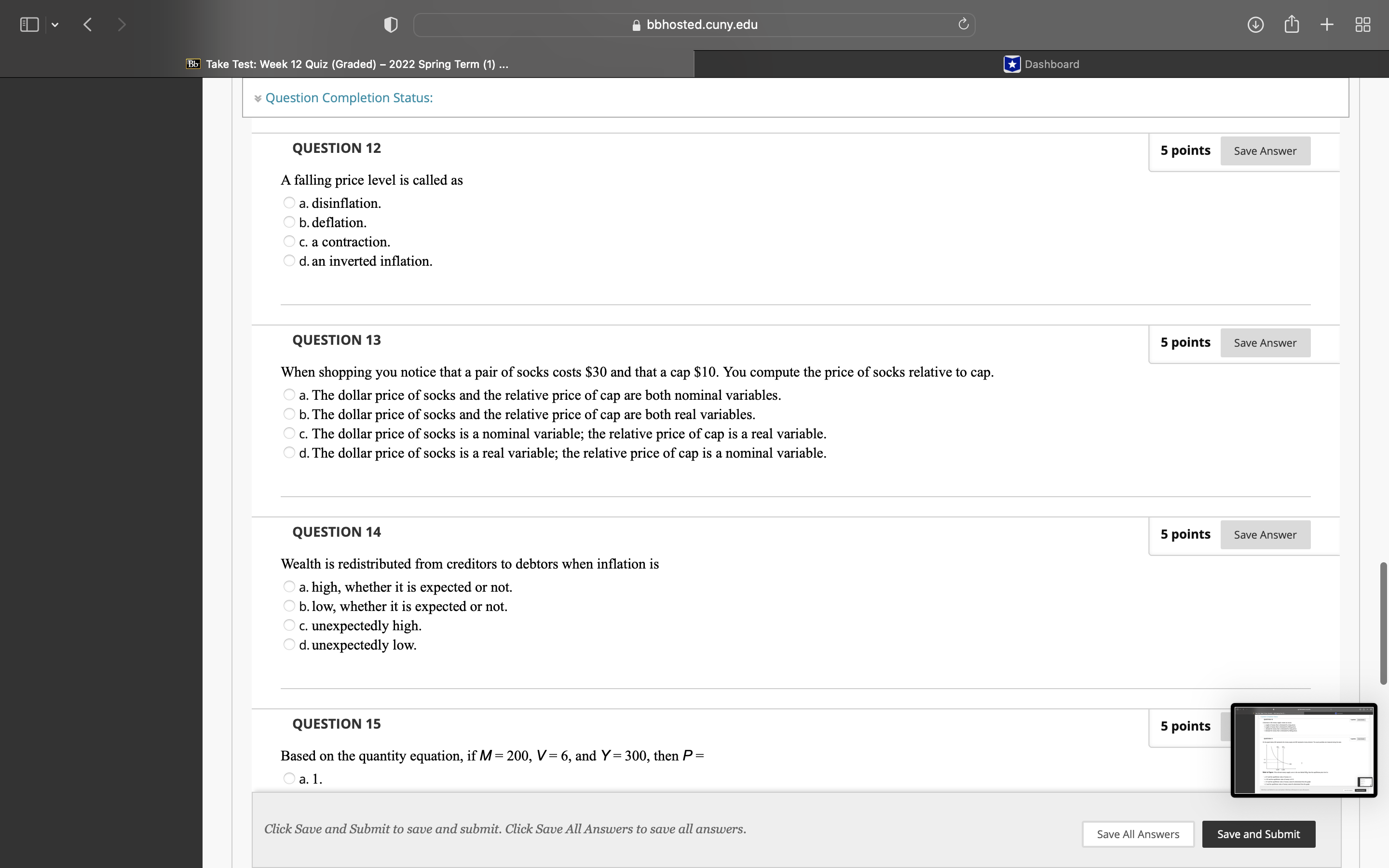Open a new tab with plus icon
1389x868 pixels.
pyautogui.click(x=1327, y=24)
